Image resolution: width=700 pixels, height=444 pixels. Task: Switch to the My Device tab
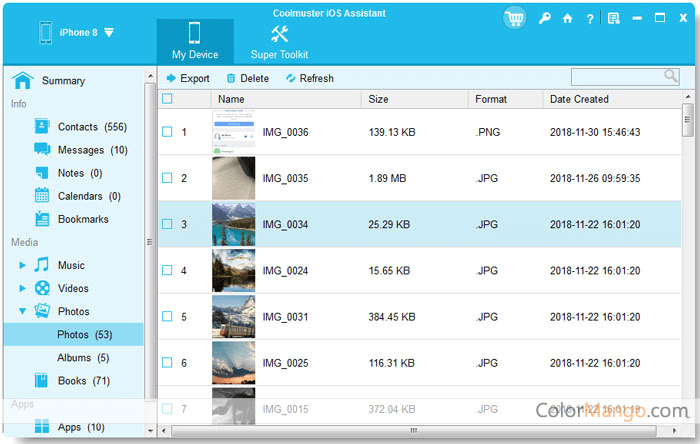coord(195,41)
